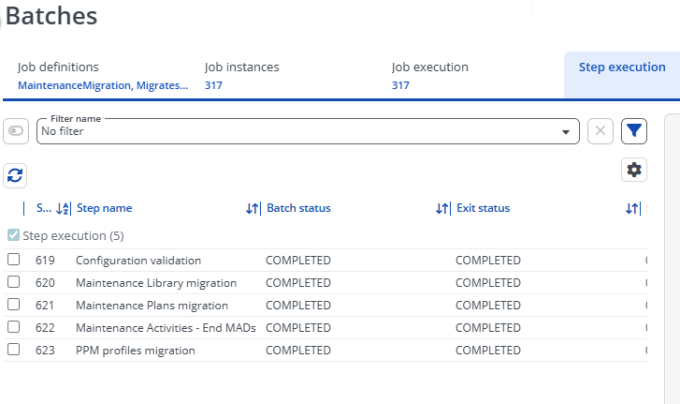Click the Maintenance Library migration row
This screenshot has height=404, width=680.
coord(325,283)
